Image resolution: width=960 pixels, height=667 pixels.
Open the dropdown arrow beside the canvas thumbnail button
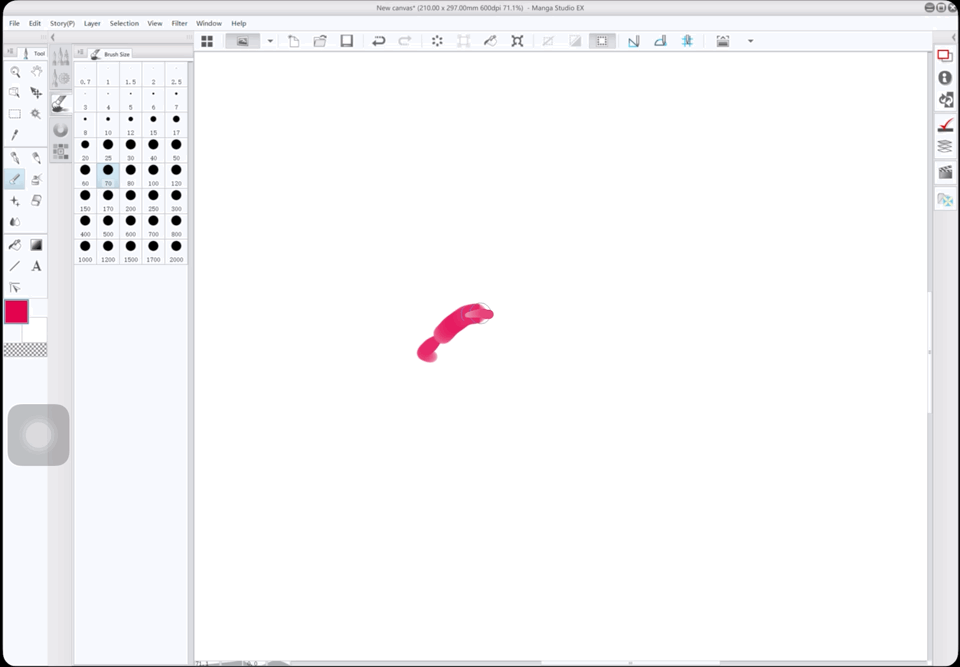(269, 41)
